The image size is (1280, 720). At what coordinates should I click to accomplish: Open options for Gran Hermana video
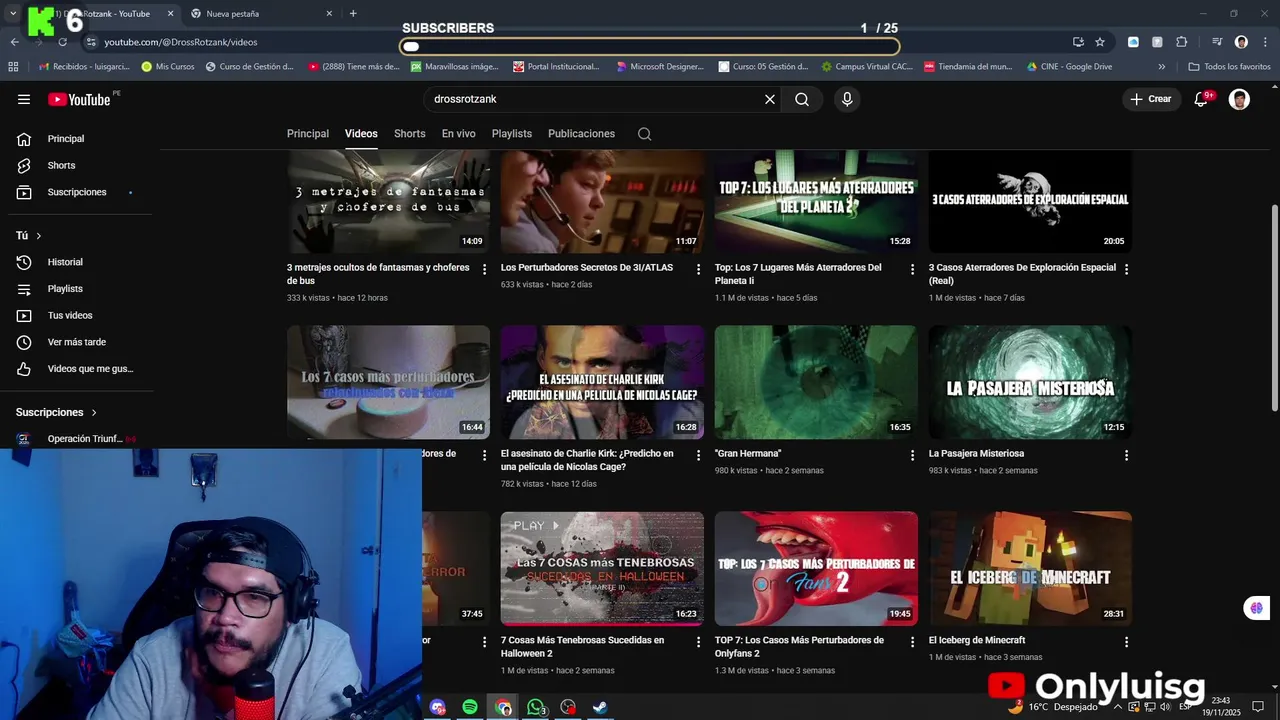[x=912, y=455]
